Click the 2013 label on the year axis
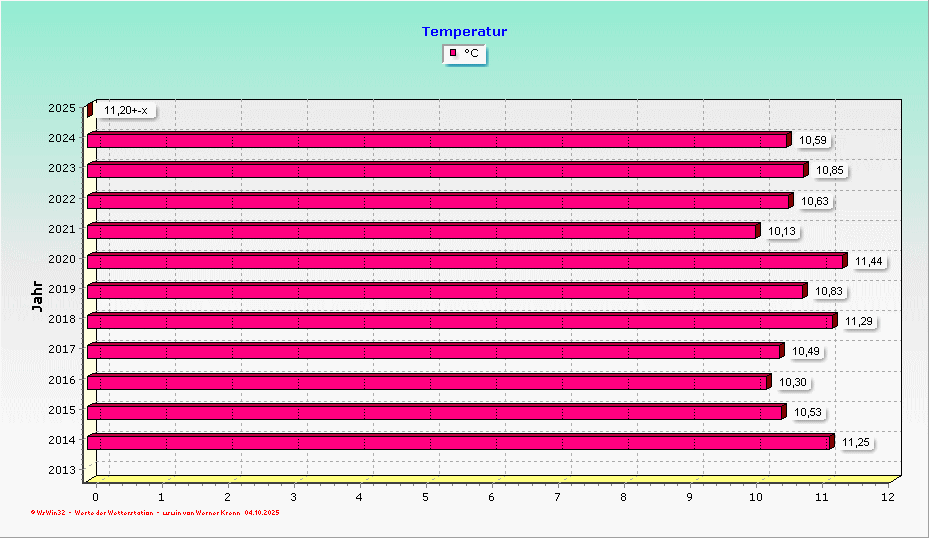 click(x=61, y=469)
